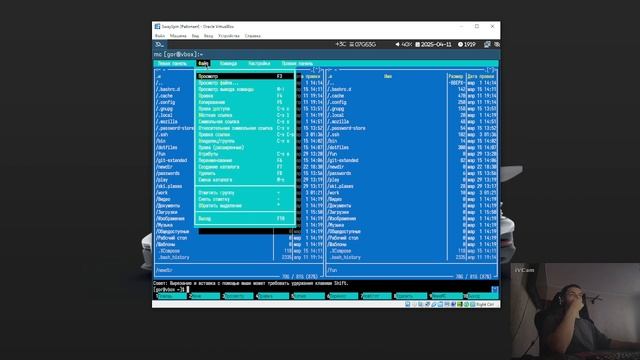Click the clock icon next to 19:19
640x360 pixels.
click(x=460, y=44)
